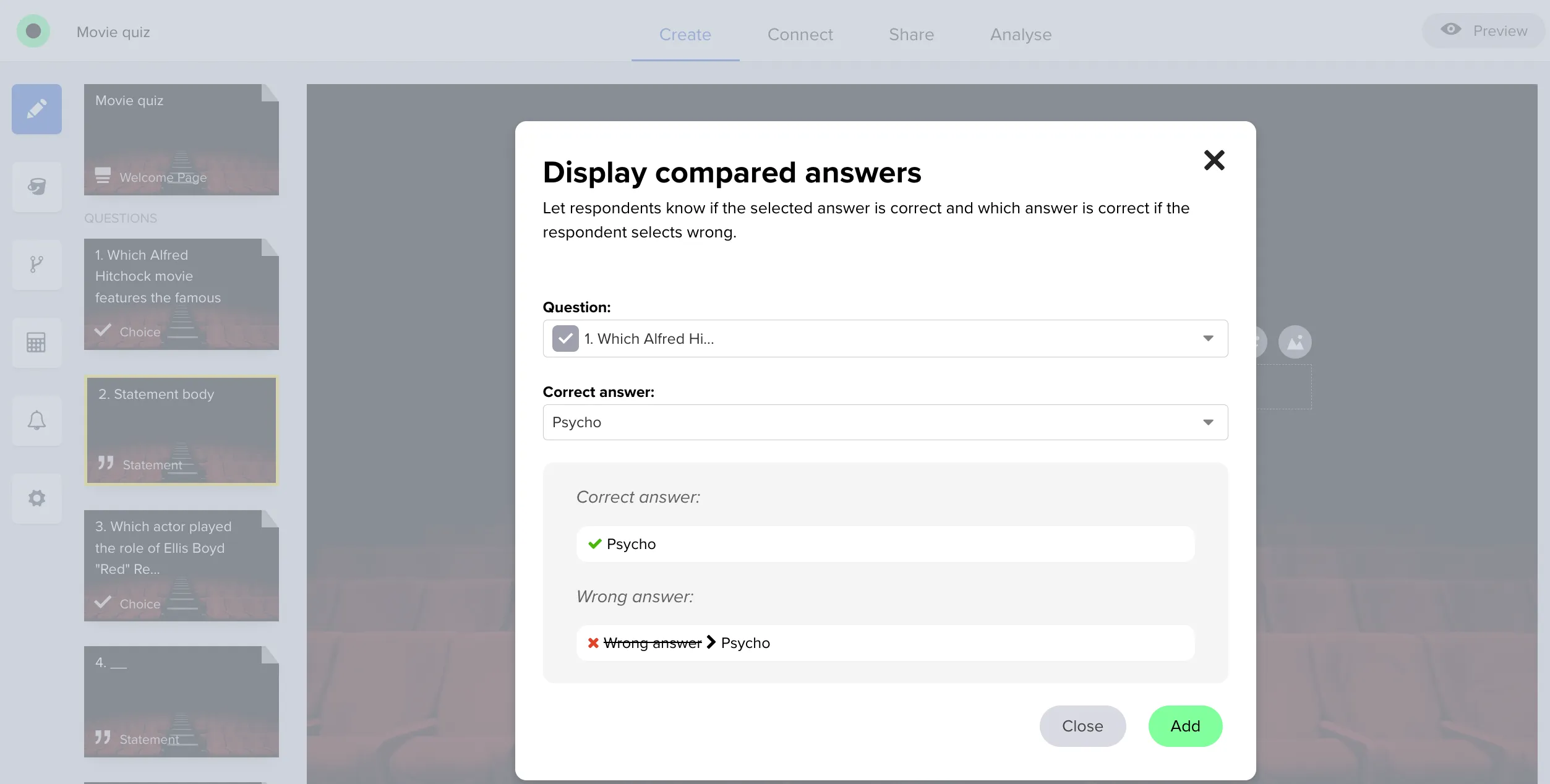Open question 3 about Ellis Boyd Red
Image resolution: width=1550 pixels, height=784 pixels.
(181, 564)
